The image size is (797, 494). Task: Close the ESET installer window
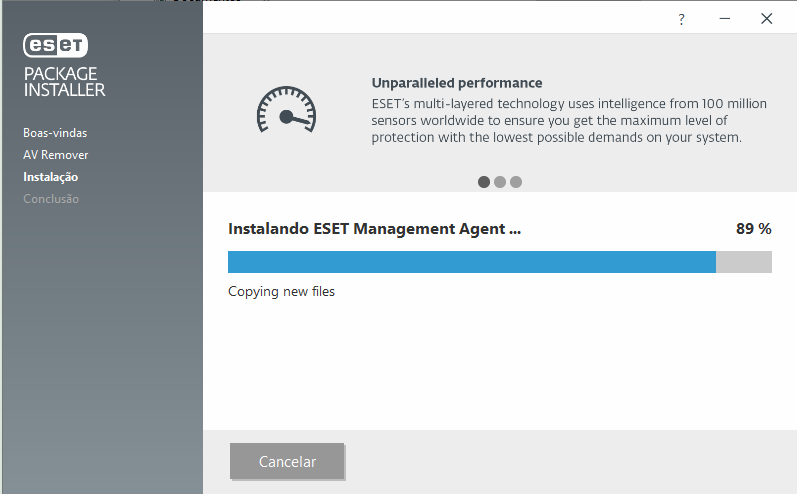pyautogui.click(x=766, y=19)
